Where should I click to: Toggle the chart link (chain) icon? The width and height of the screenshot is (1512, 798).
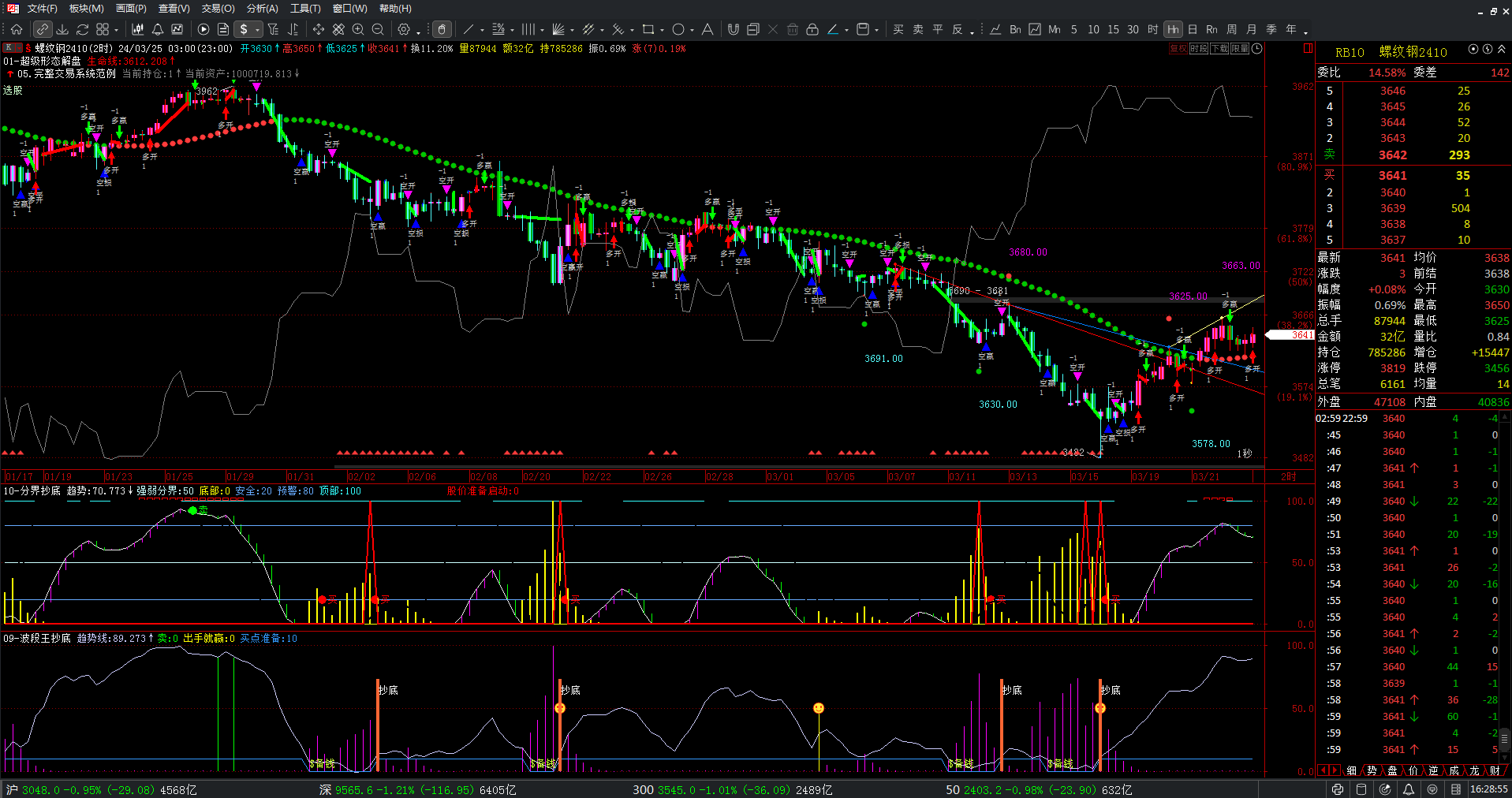click(x=43, y=29)
